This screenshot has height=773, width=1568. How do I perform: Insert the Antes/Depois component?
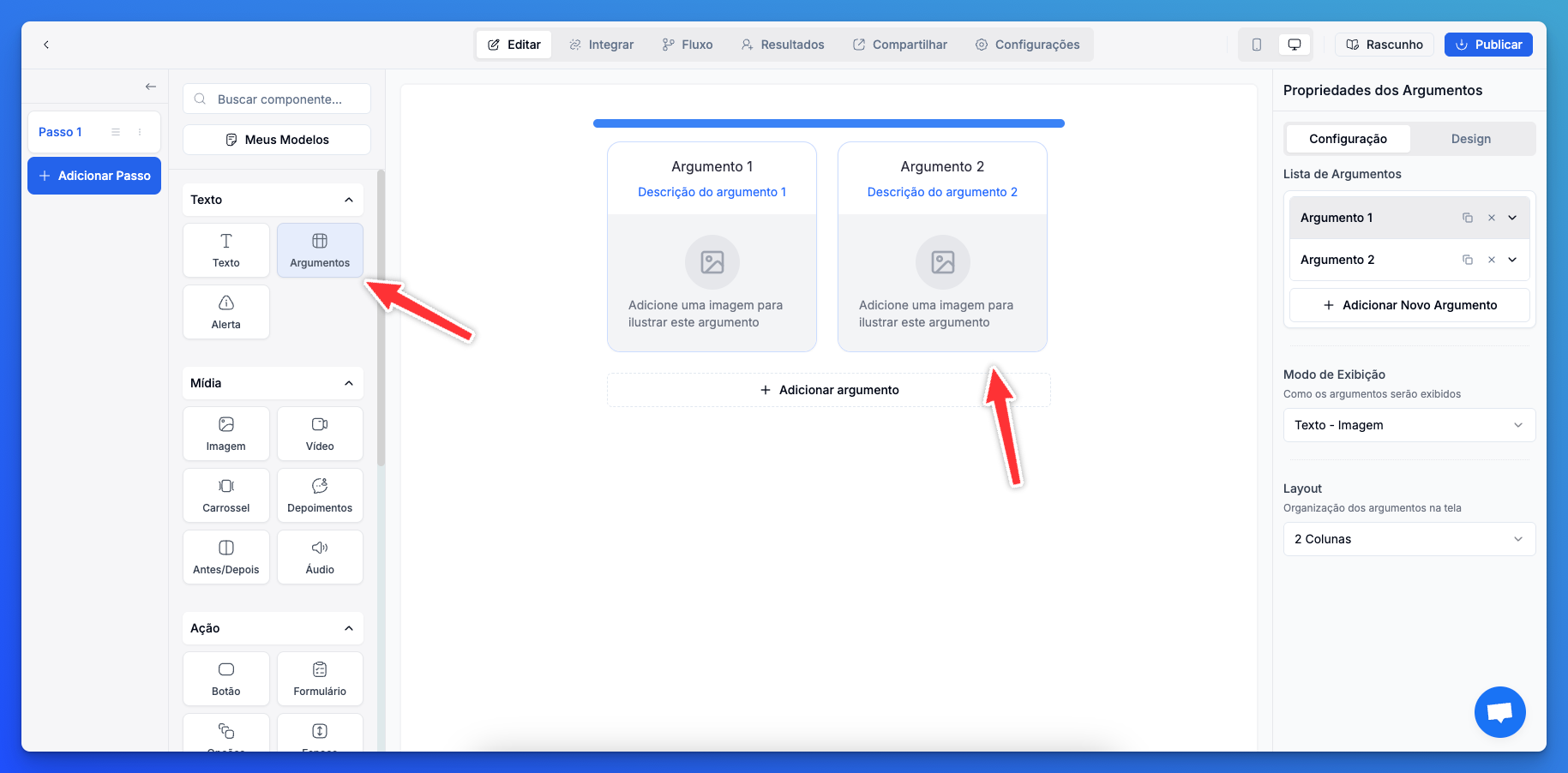(225, 557)
